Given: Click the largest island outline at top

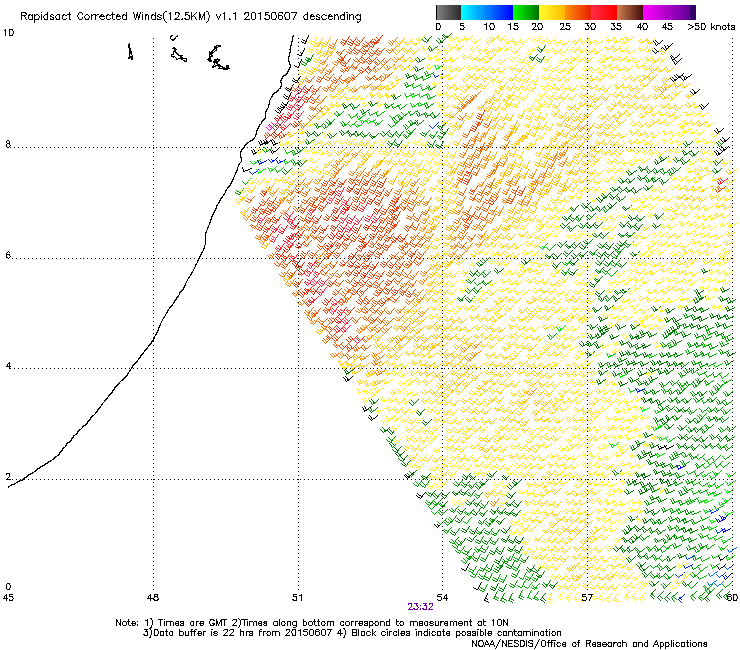Looking at the screenshot, I should coord(218,58).
